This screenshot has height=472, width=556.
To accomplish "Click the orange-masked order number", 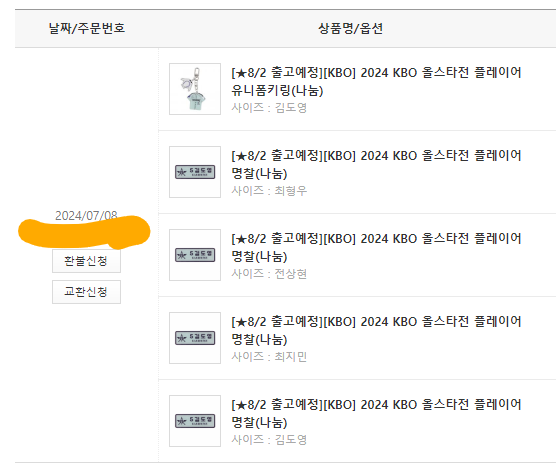I will coord(84,232).
